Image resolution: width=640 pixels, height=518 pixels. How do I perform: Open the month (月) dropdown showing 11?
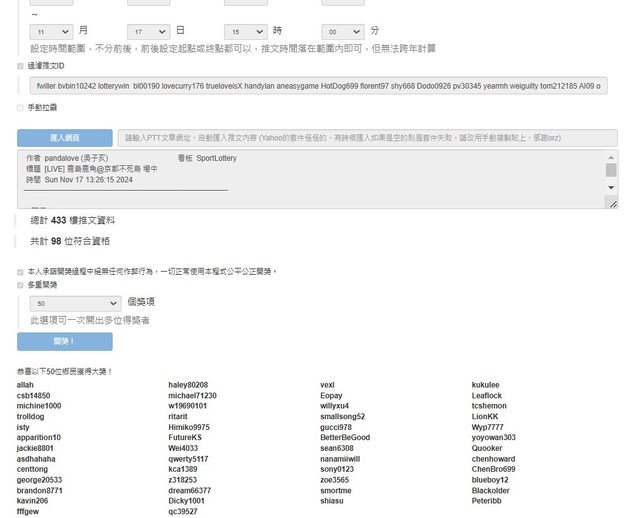click(x=51, y=32)
